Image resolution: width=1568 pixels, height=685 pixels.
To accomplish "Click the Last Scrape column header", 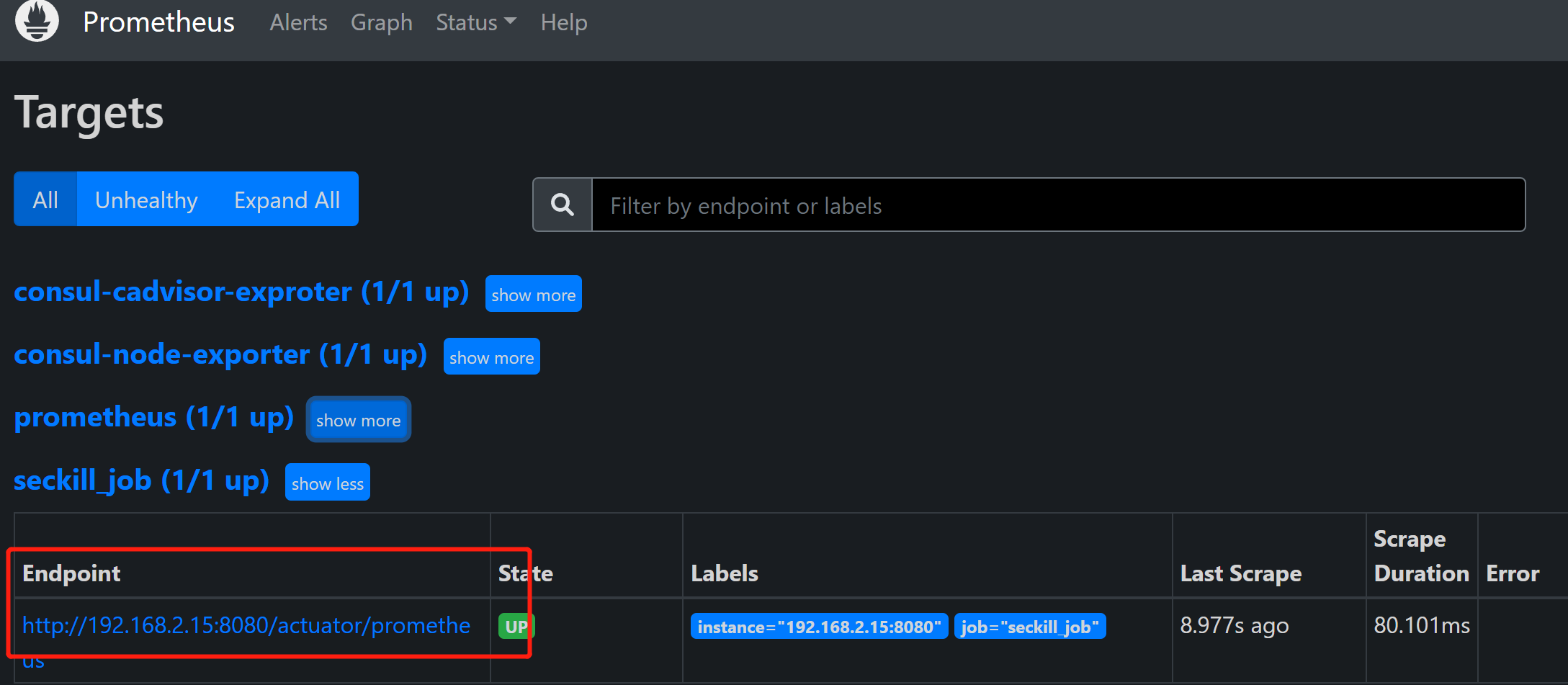I will click(1241, 573).
